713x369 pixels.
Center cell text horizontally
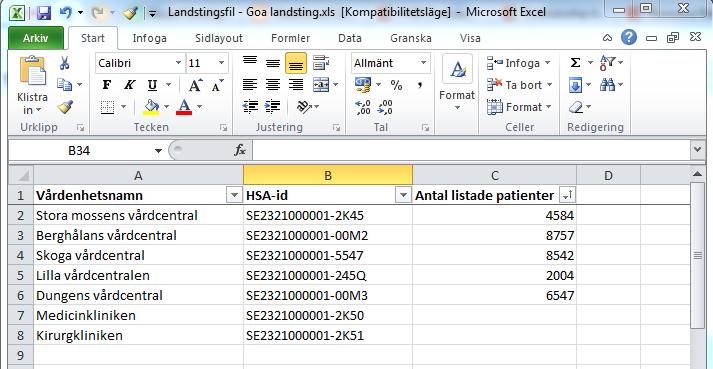pyautogui.click(x=273, y=85)
